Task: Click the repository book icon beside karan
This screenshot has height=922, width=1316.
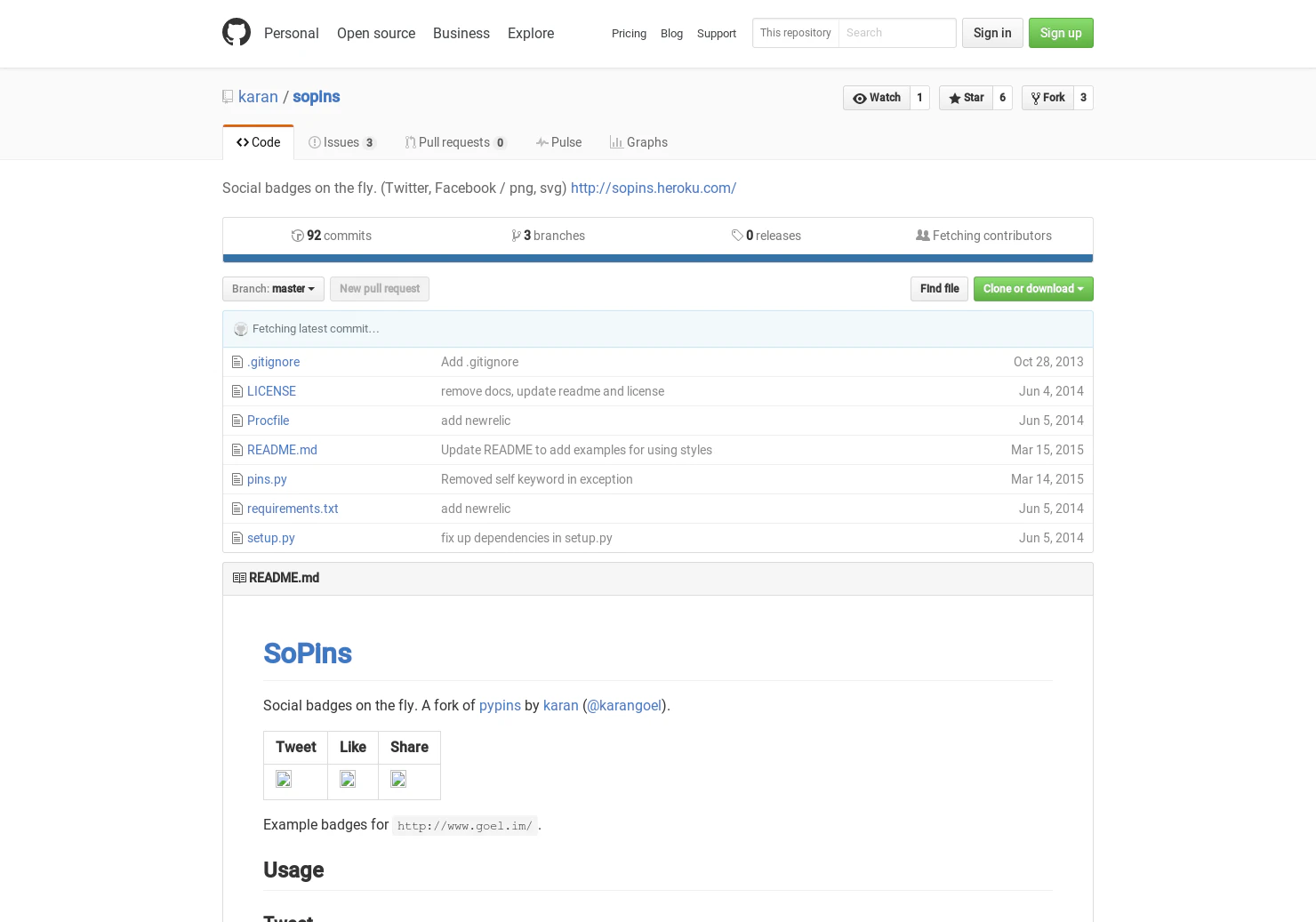Action: click(228, 97)
